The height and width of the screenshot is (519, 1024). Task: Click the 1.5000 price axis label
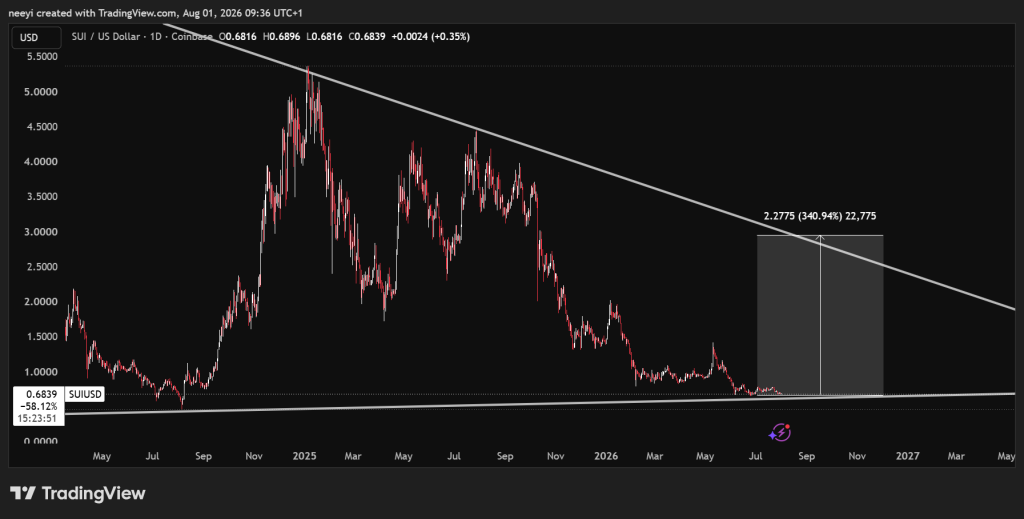coord(42,337)
